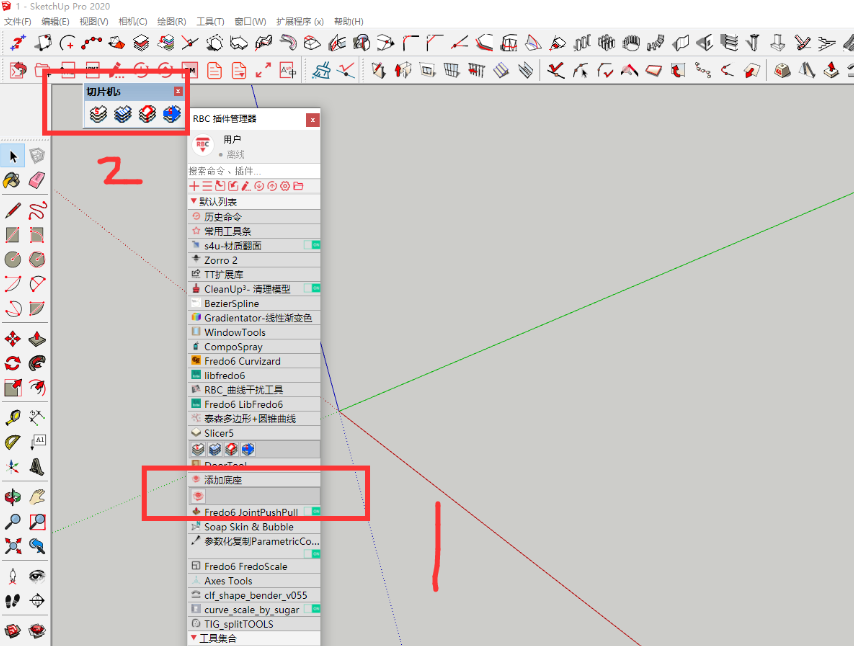Click the BezierSpline plugin row
Image resolution: width=854 pixels, height=646 pixels.
(254, 303)
